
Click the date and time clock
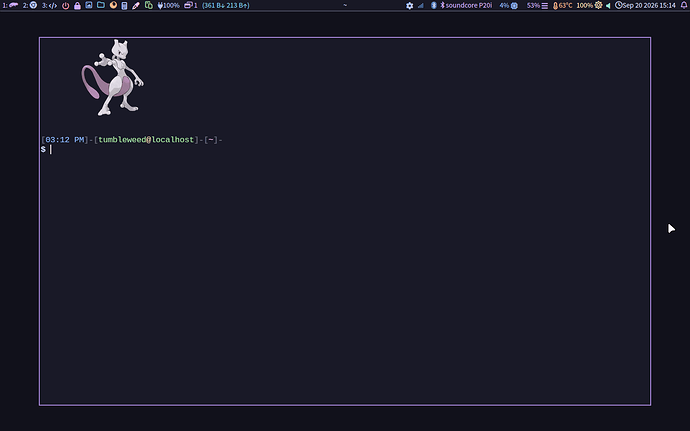coord(645,5)
